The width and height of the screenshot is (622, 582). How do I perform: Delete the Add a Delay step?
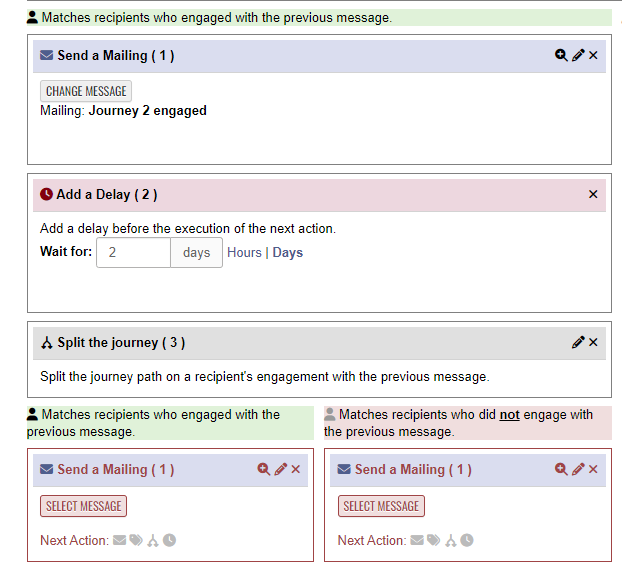[x=593, y=194]
